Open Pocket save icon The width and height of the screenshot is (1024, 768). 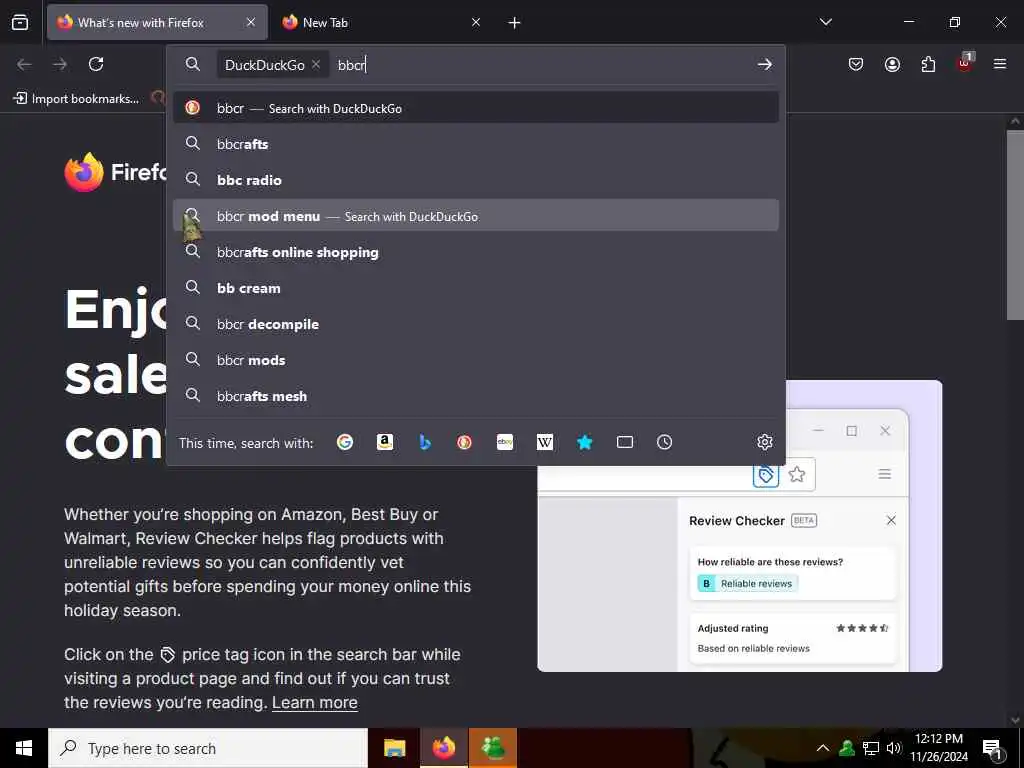(856, 64)
